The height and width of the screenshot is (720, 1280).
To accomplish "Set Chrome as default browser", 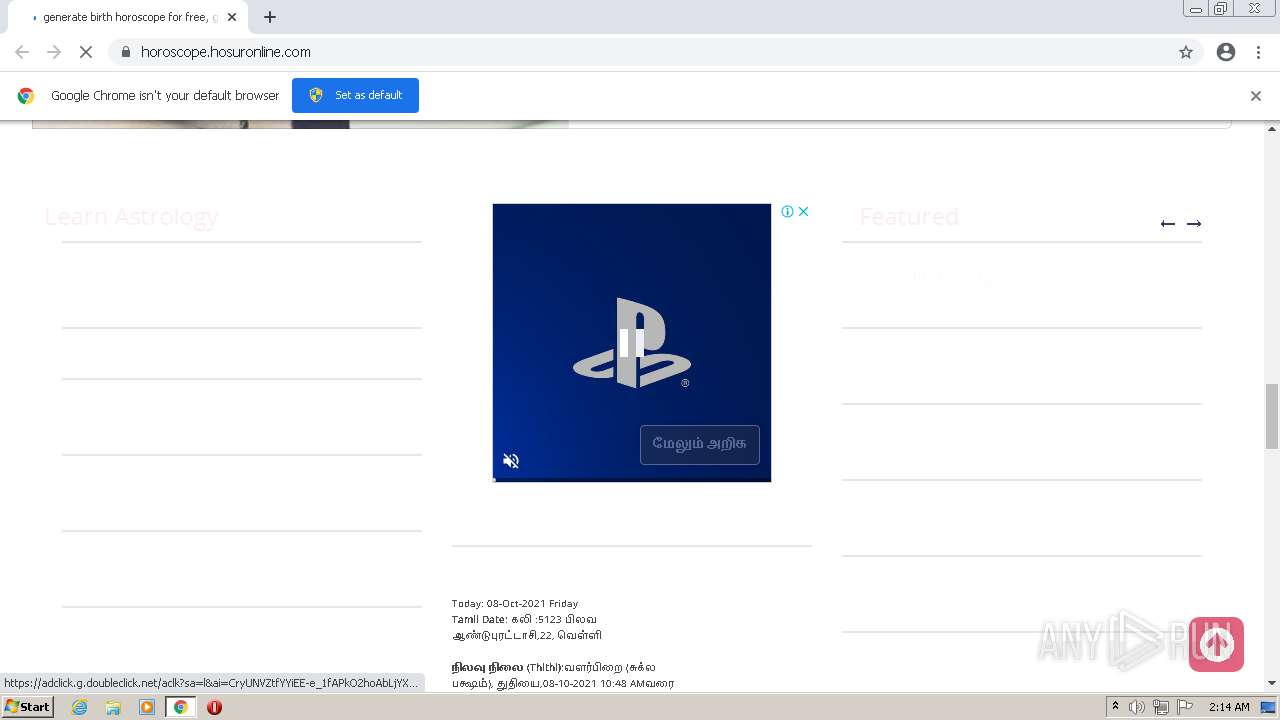I will 355,95.
